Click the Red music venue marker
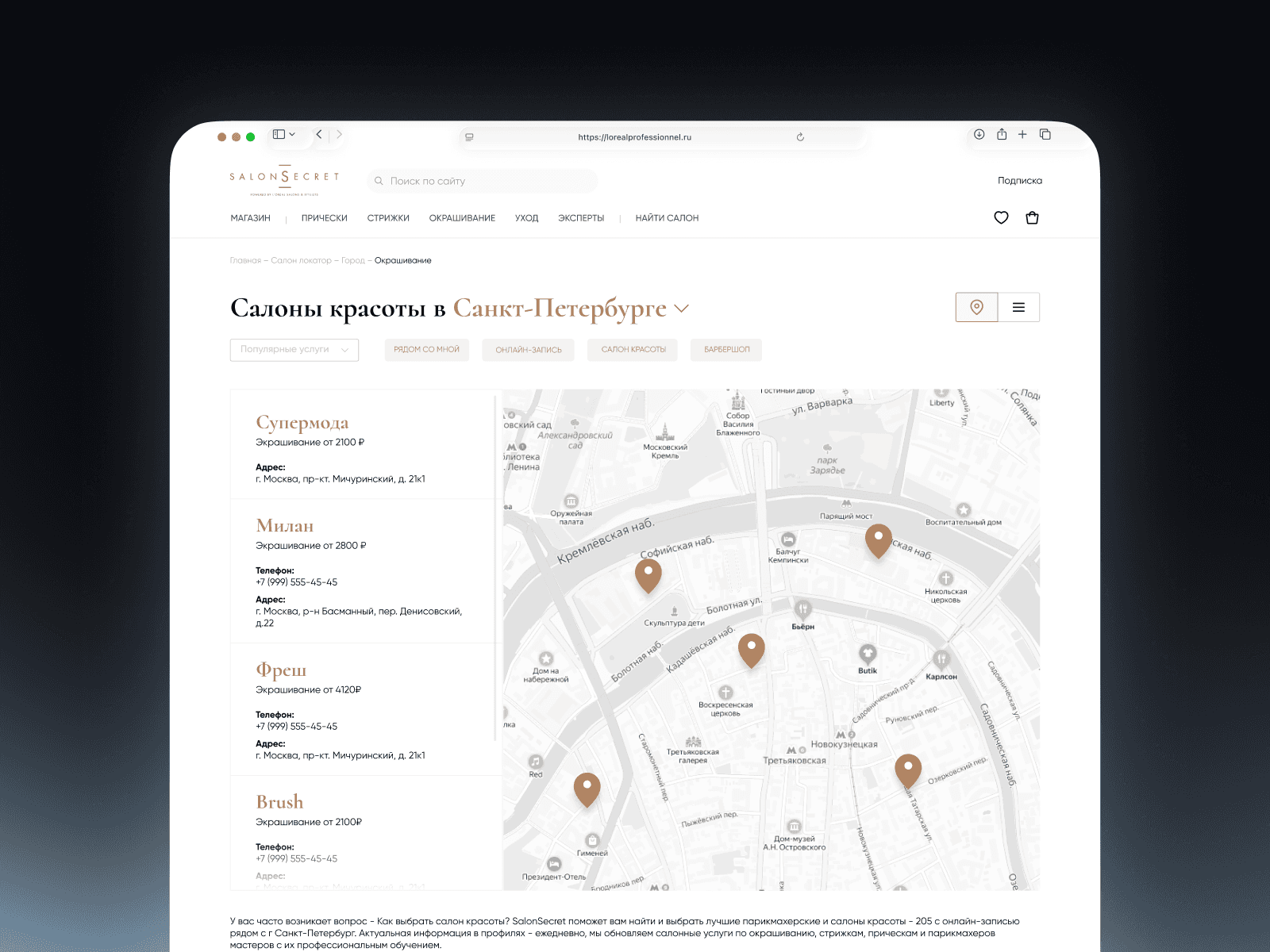 [536, 762]
